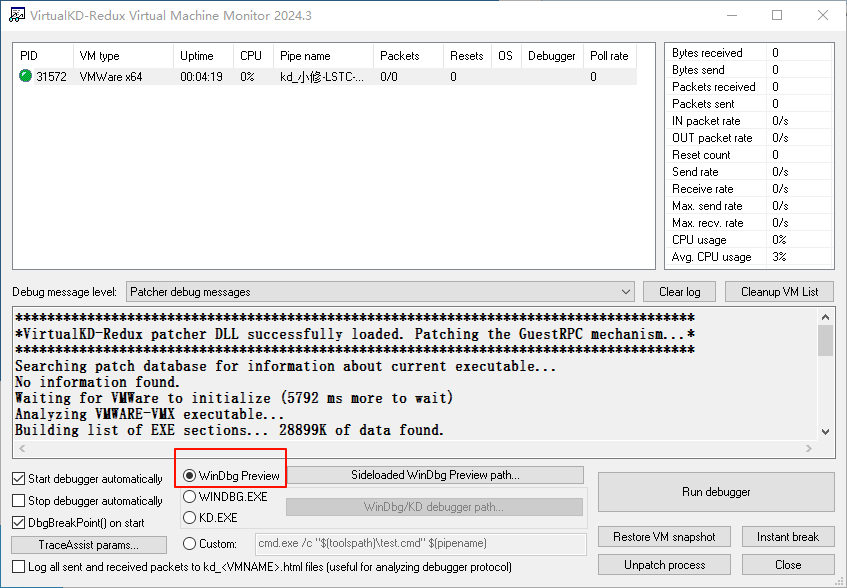Sort VM list by CPU column
This screenshot has height=588, width=847.
[x=253, y=56]
